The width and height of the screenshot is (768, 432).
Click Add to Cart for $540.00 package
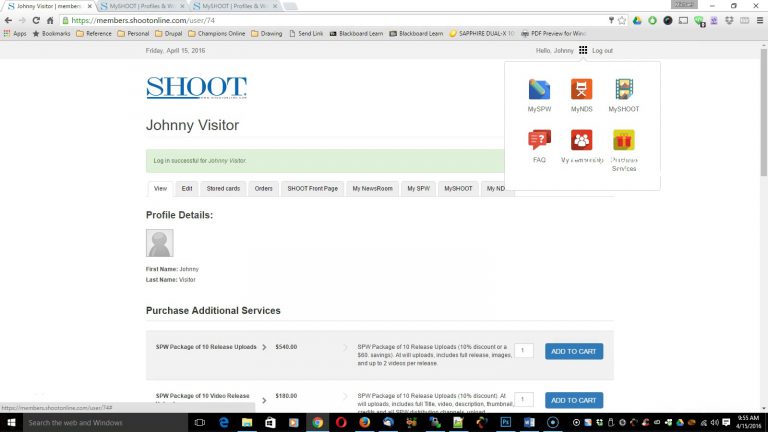tap(574, 351)
